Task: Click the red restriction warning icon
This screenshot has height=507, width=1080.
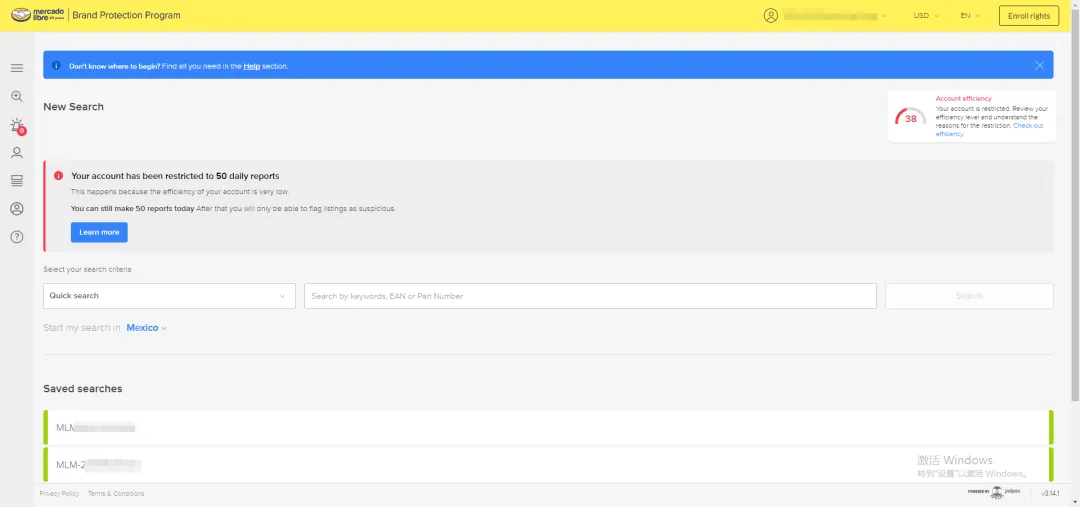Action: (59, 176)
